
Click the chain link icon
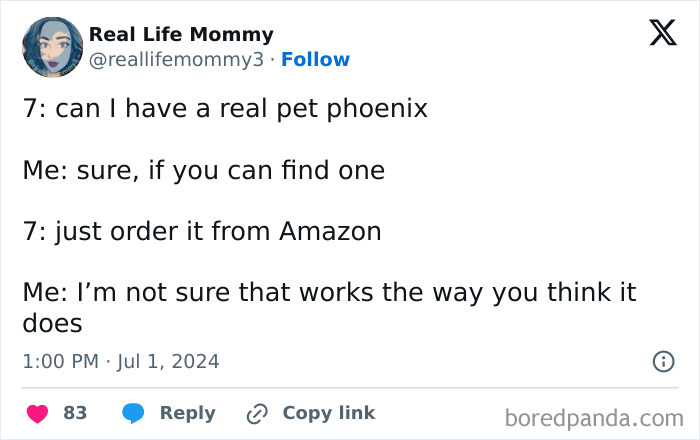258,412
